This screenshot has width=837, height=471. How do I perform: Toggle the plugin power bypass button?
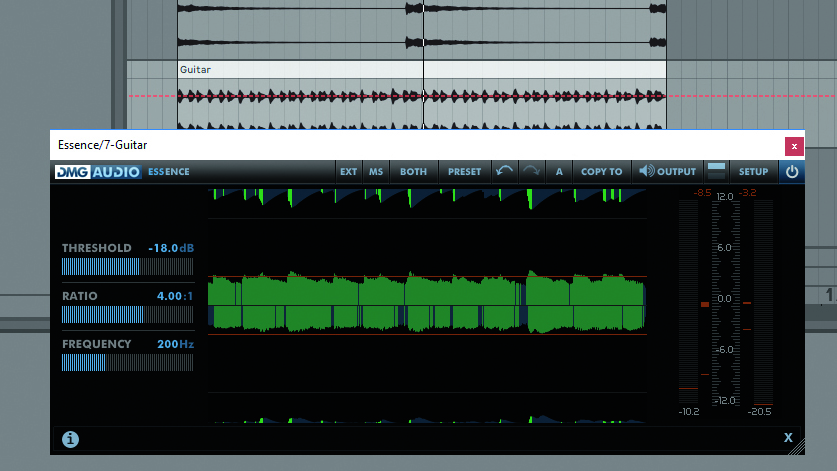(x=792, y=171)
